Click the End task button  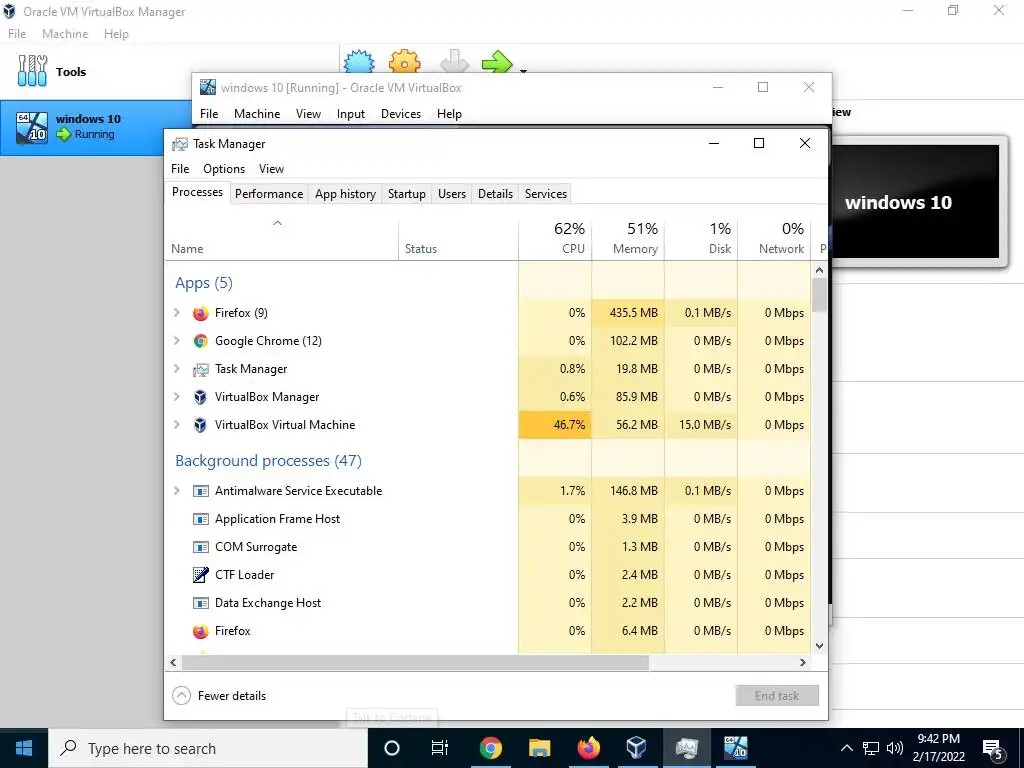coord(776,696)
